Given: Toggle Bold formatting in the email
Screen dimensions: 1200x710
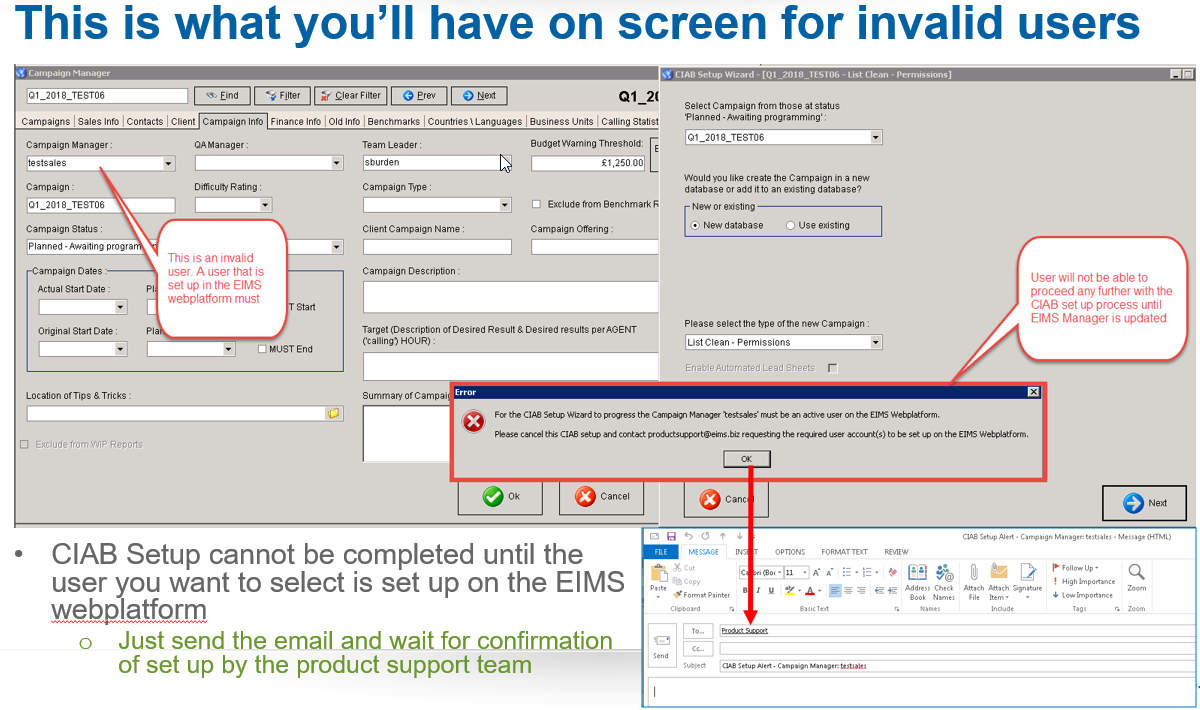Looking at the screenshot, I should point(746,591).
